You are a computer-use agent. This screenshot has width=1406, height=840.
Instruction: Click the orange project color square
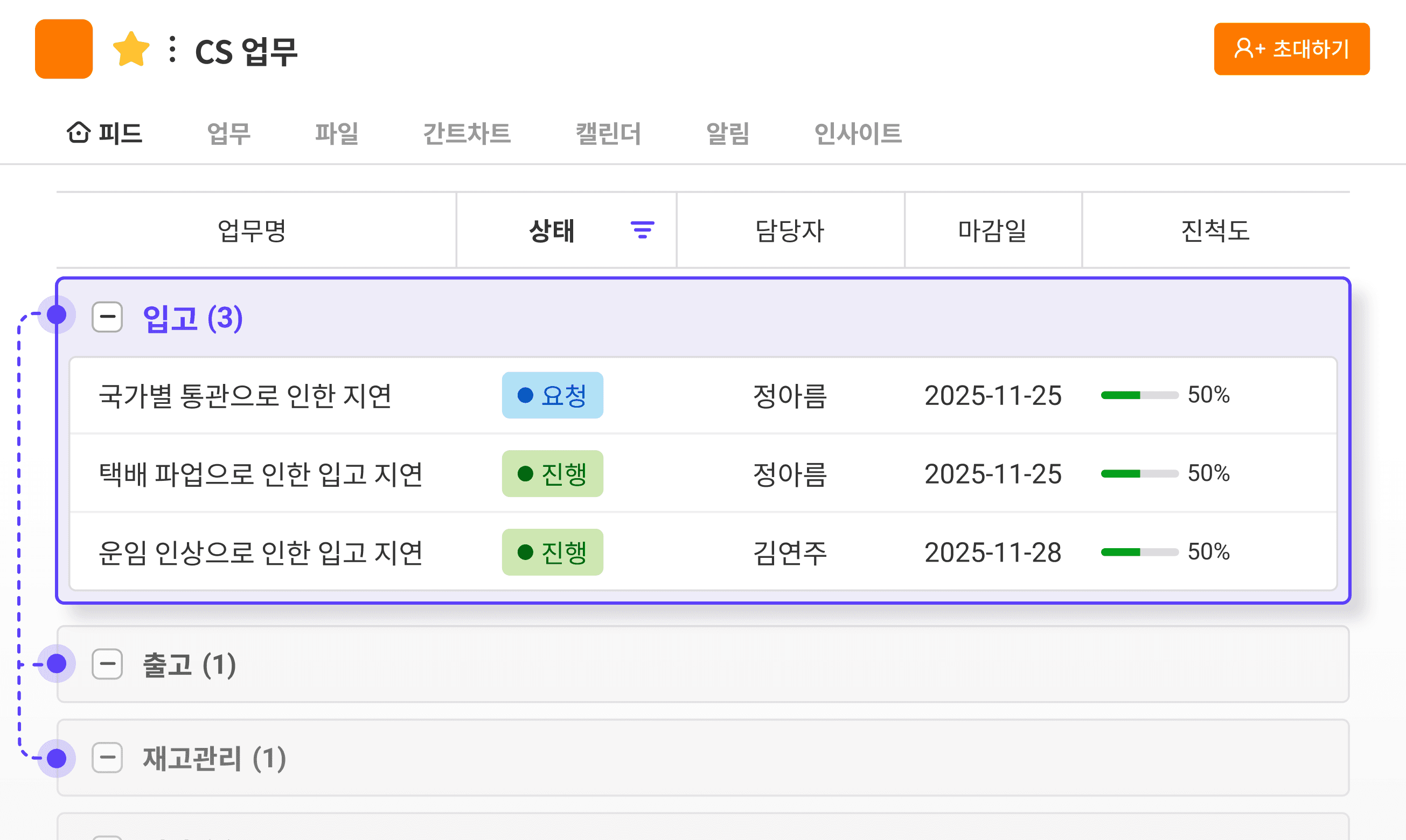tap(64, 49)
